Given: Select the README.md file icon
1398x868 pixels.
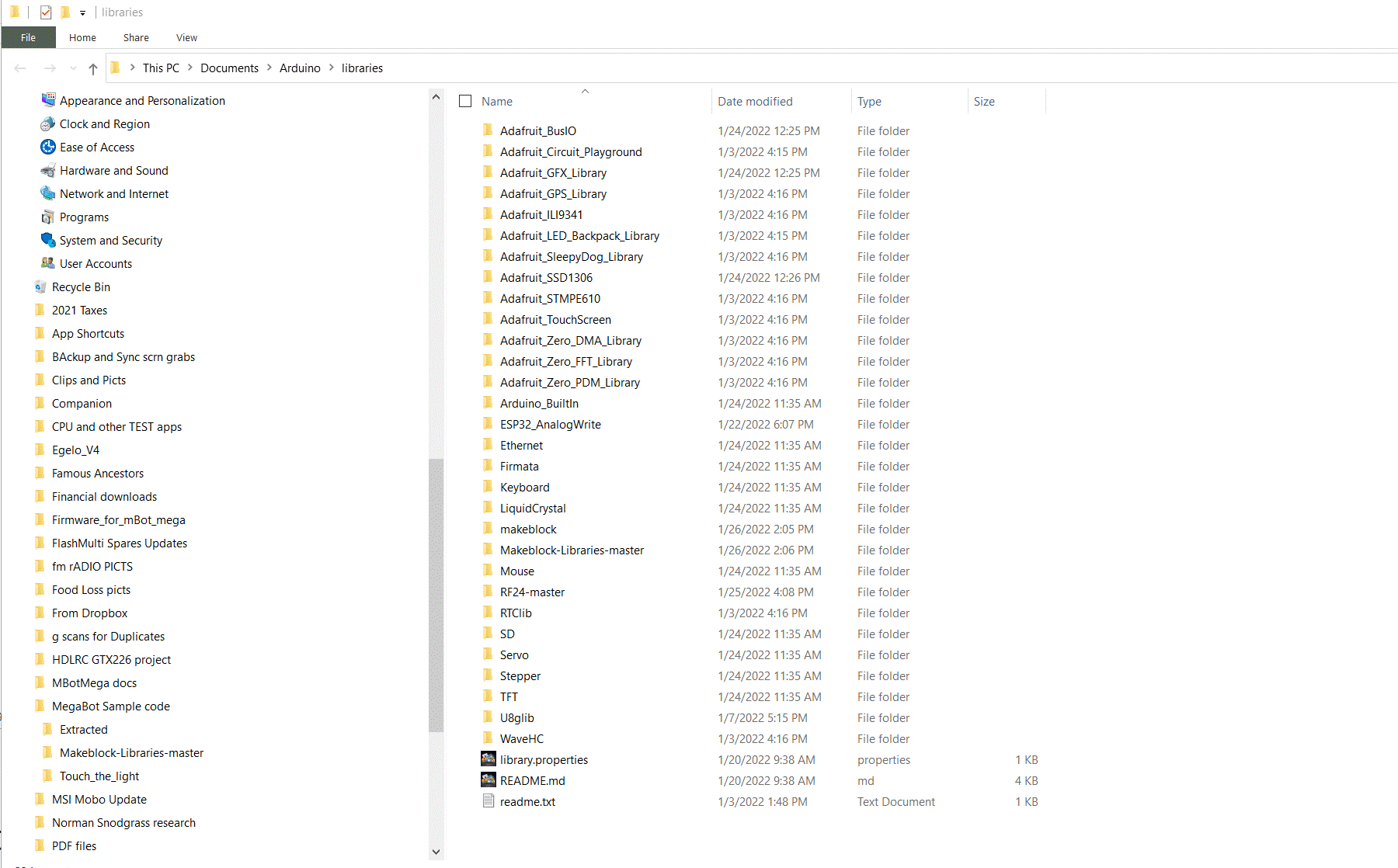Looking at the screenshot, I should click(488, 780).
